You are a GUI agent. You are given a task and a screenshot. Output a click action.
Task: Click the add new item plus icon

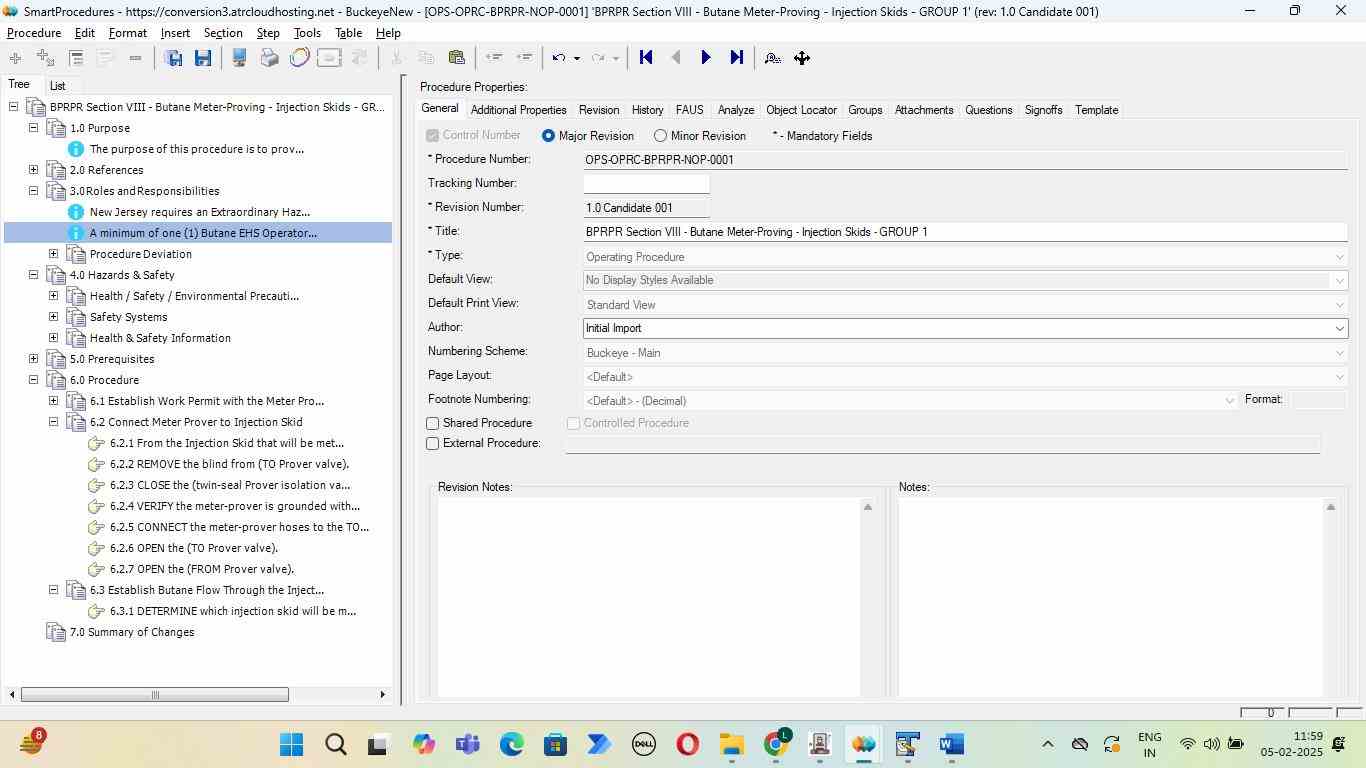[15, 58]
